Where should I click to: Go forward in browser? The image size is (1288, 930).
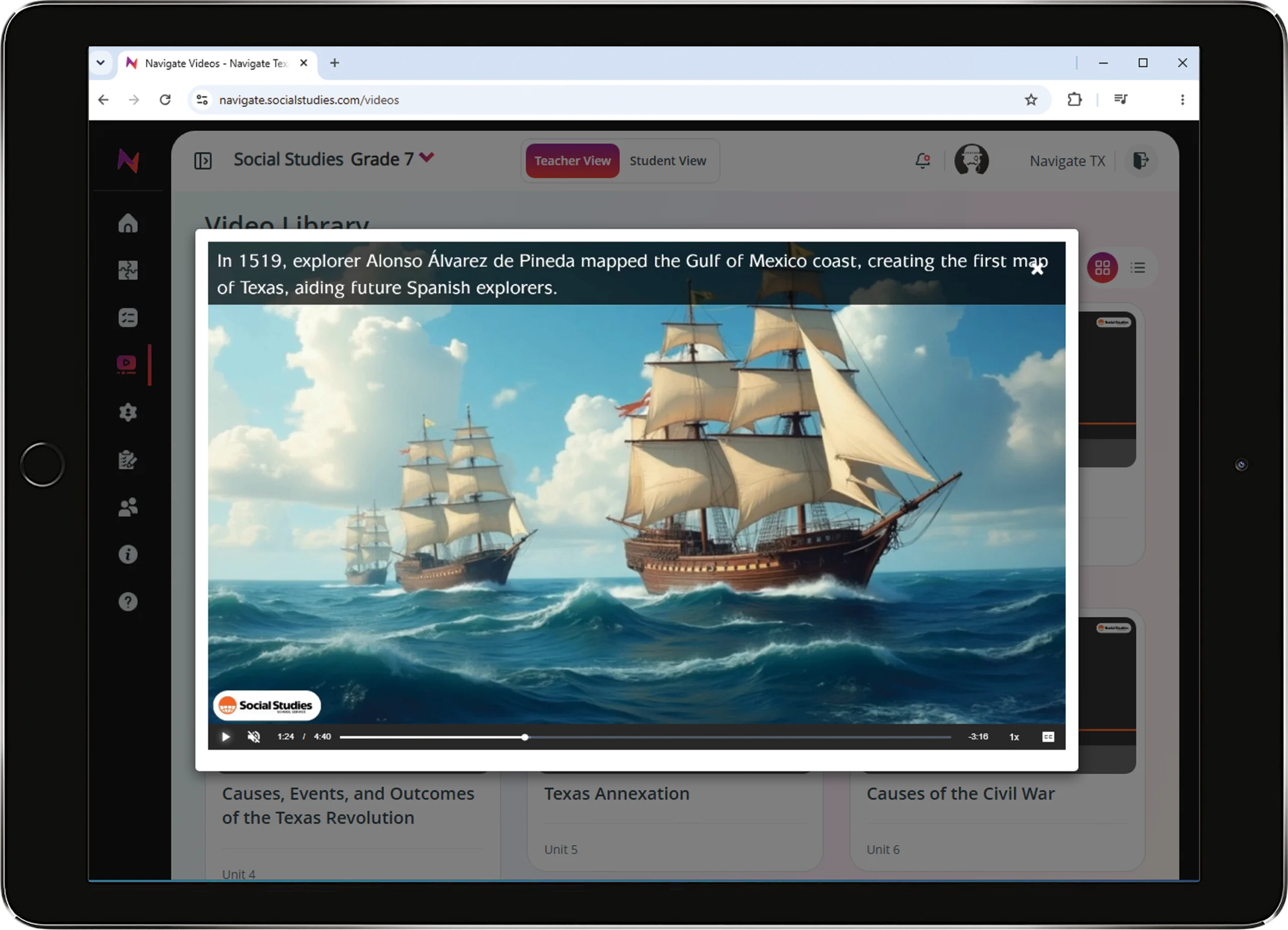pos(134,100)
